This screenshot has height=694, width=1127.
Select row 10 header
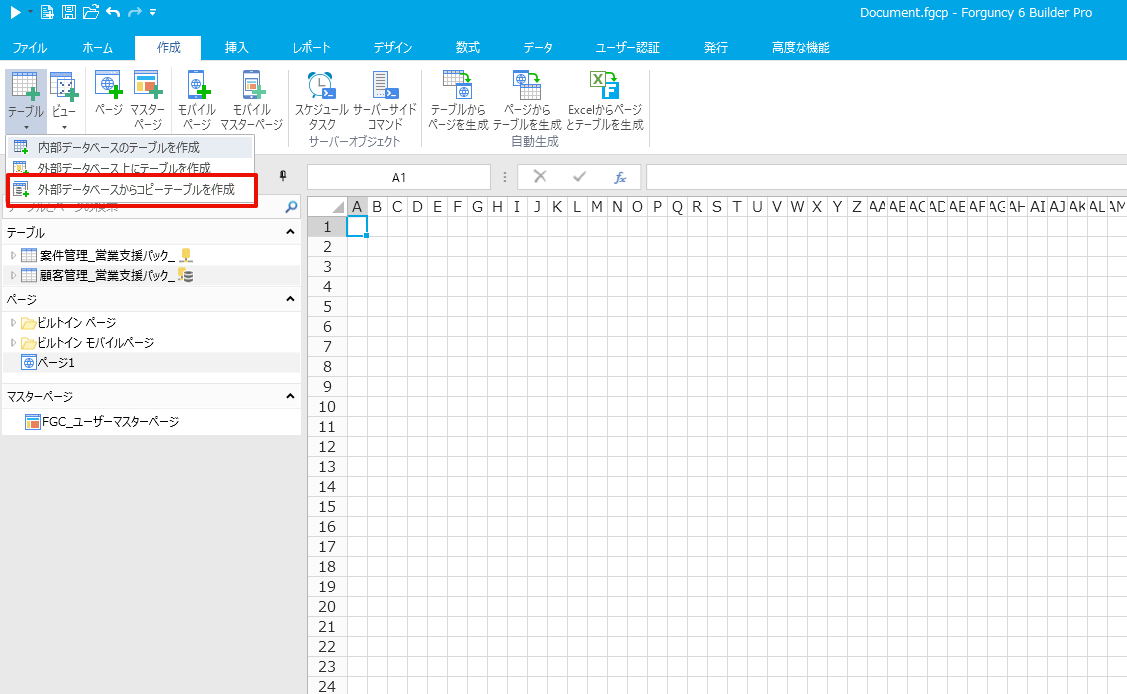point(327,407)
